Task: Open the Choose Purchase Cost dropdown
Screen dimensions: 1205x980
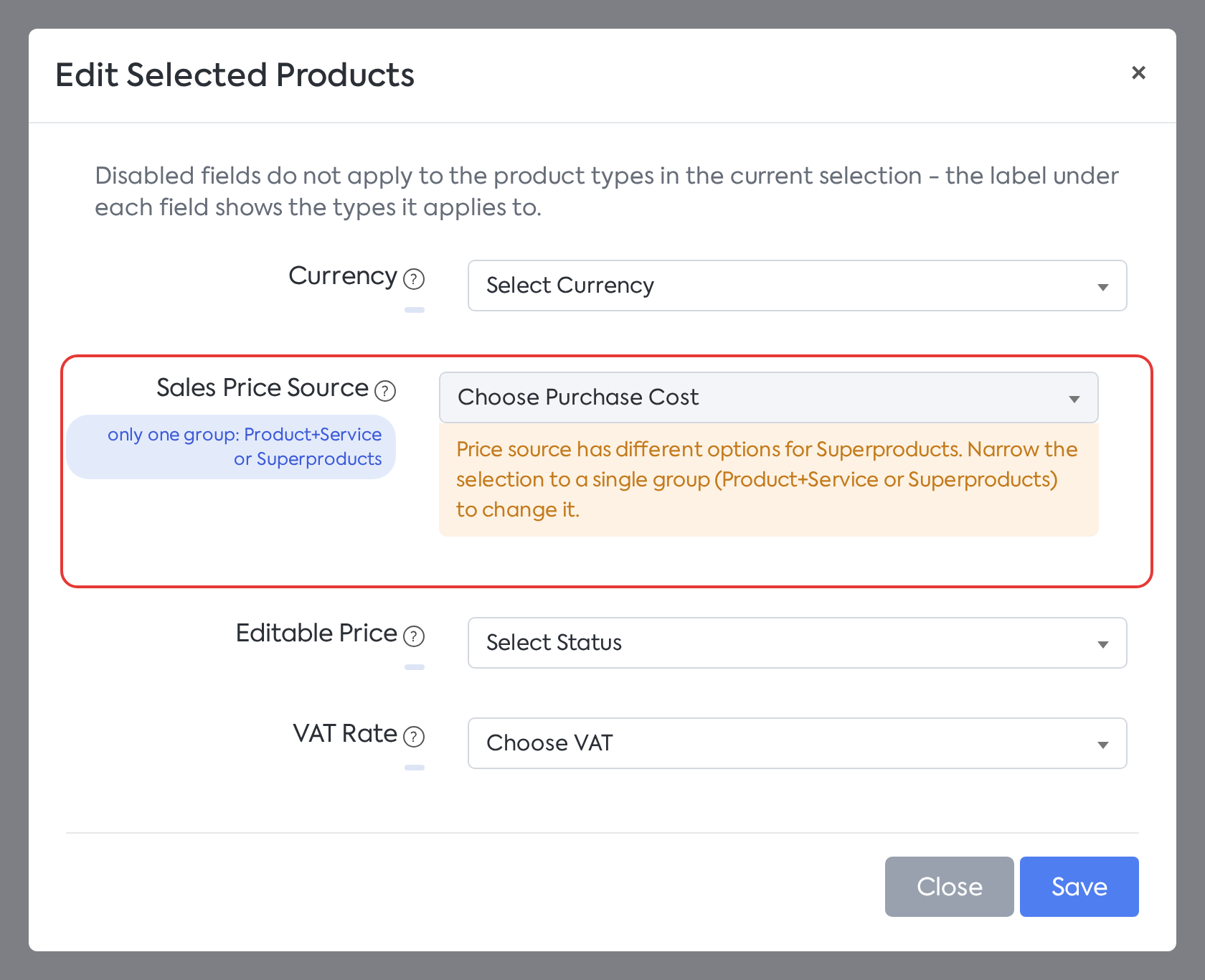Action: click(768, 397)
